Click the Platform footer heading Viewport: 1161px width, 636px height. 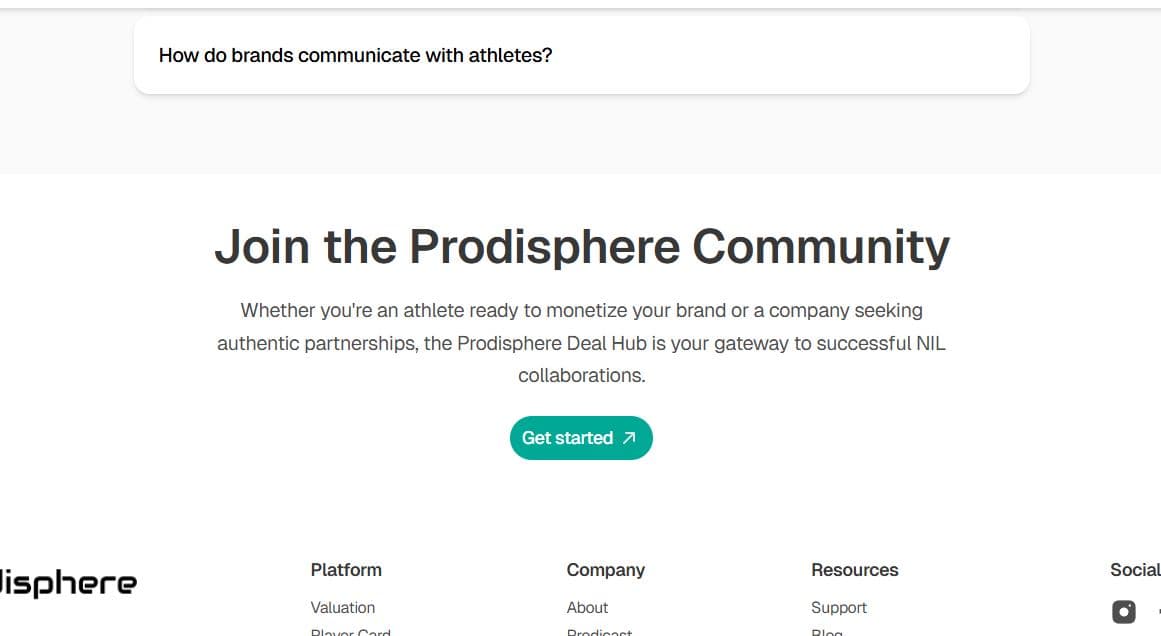[346, 570]
